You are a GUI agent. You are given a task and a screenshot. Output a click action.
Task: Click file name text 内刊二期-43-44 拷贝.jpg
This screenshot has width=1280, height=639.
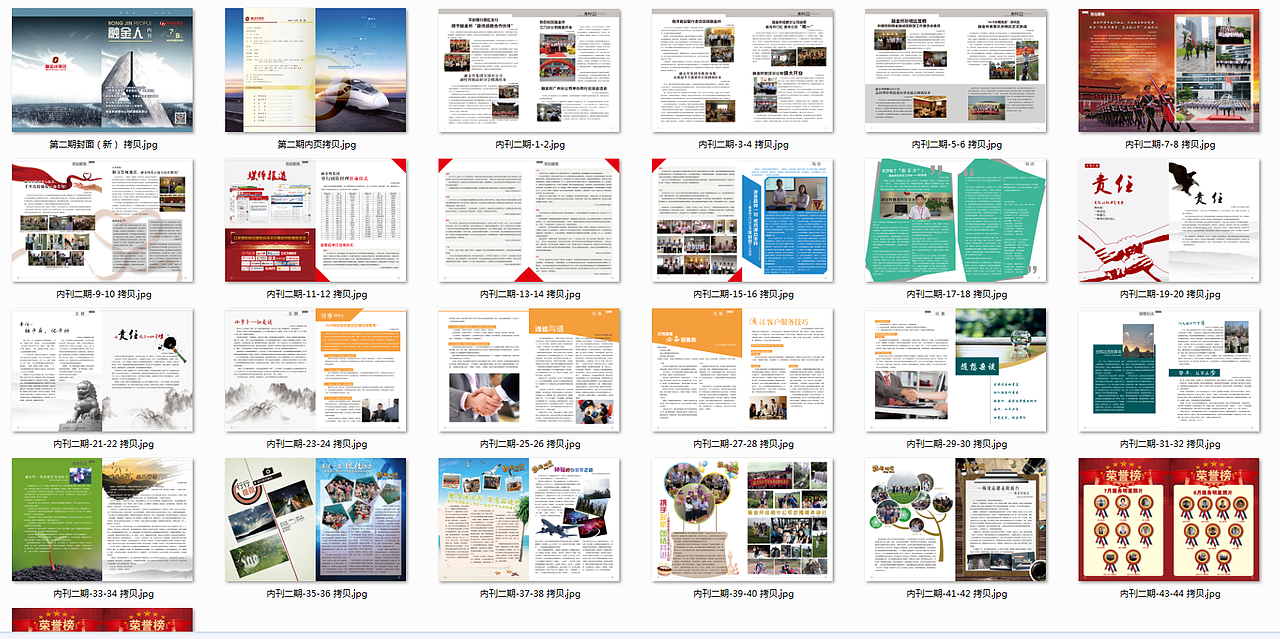pyautogui.click(x=1169, y=595)
